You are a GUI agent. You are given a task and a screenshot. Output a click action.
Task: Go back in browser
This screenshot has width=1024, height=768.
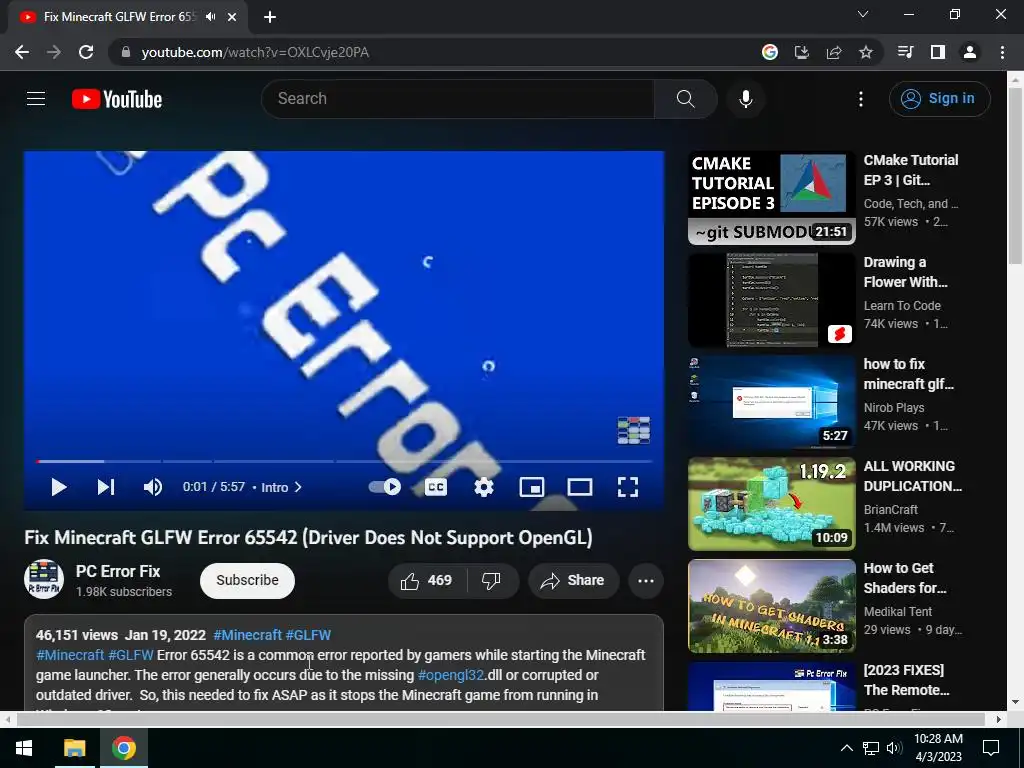tap(22, 52)
